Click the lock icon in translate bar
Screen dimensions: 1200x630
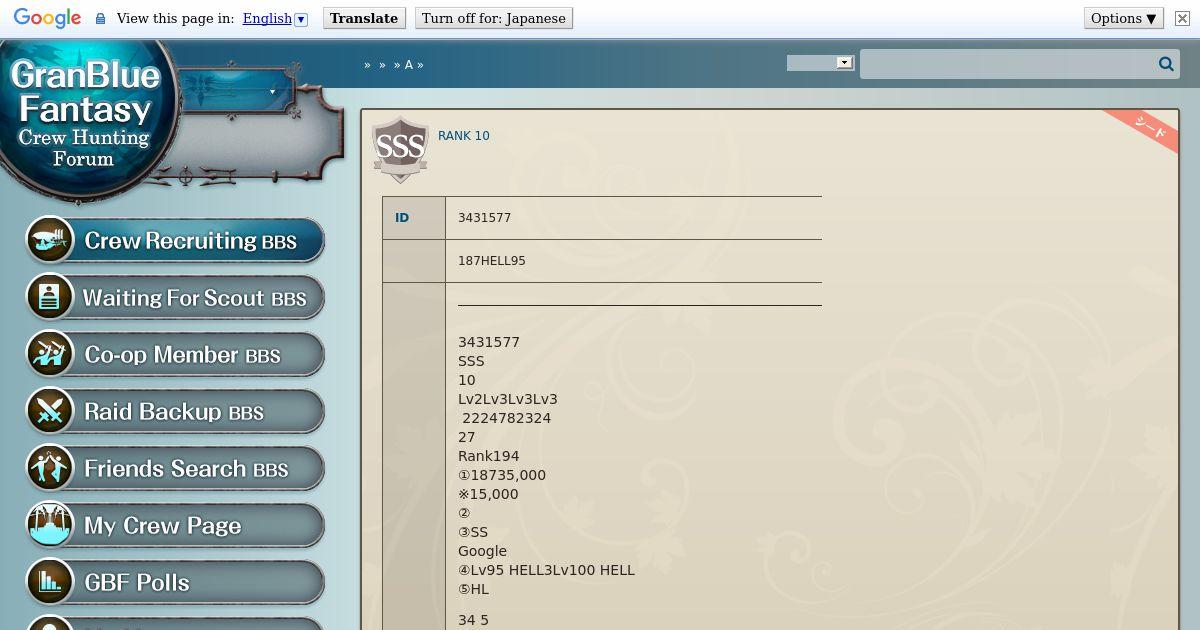pos(100,18)
